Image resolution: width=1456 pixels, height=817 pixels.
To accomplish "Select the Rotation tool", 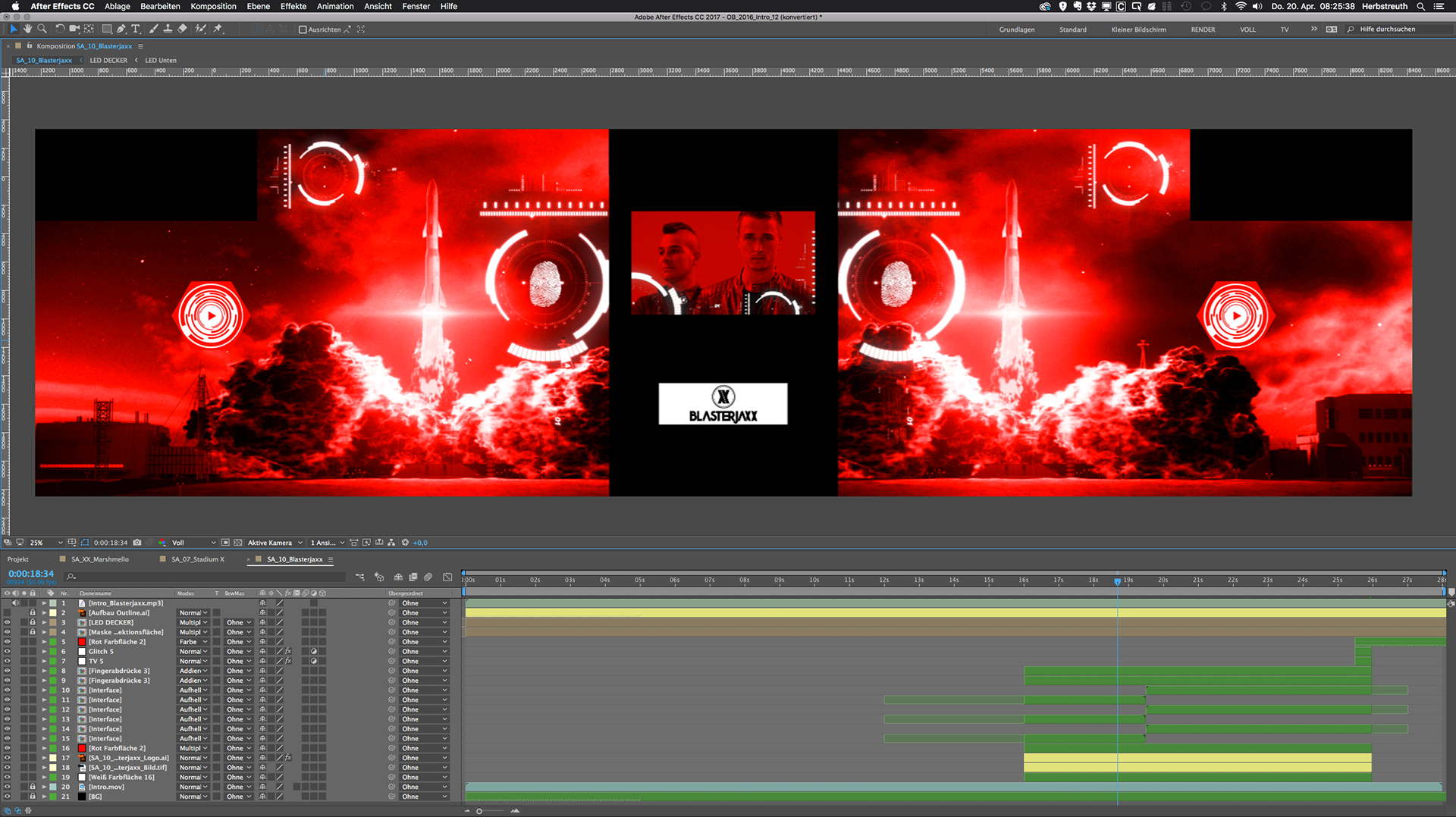I will coord(60,29).
